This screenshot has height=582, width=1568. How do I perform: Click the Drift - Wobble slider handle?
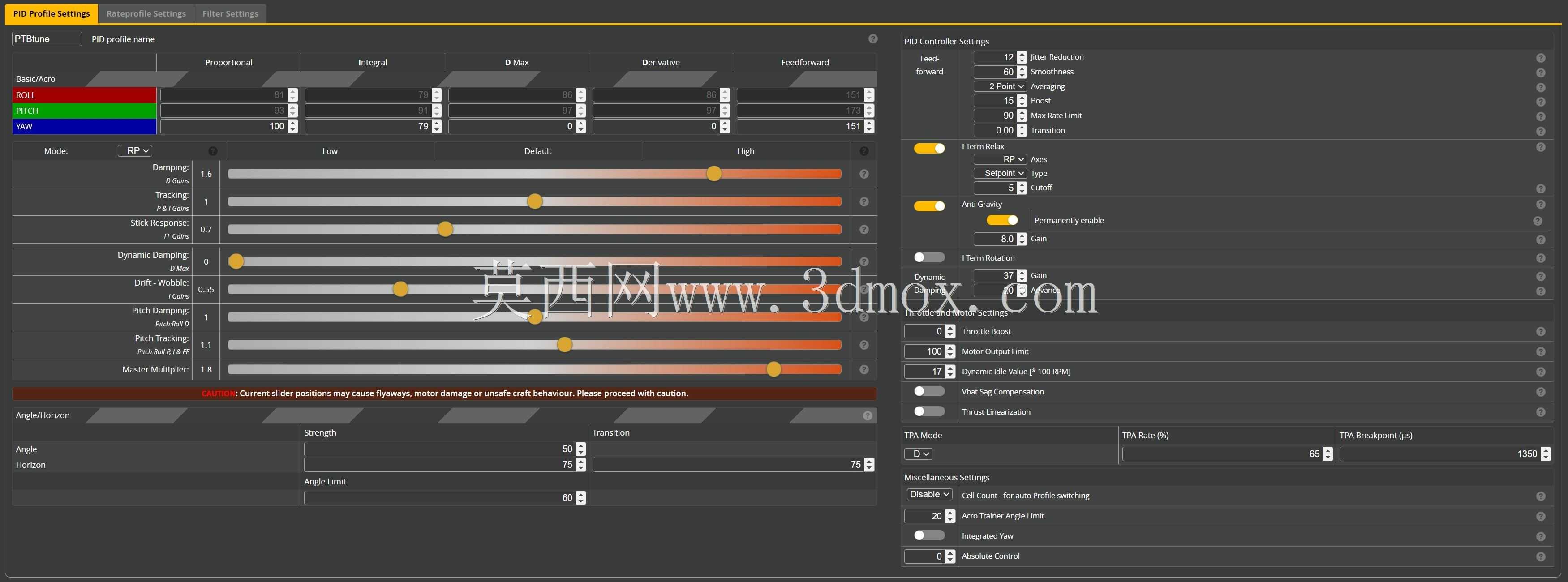click(400, 290)
